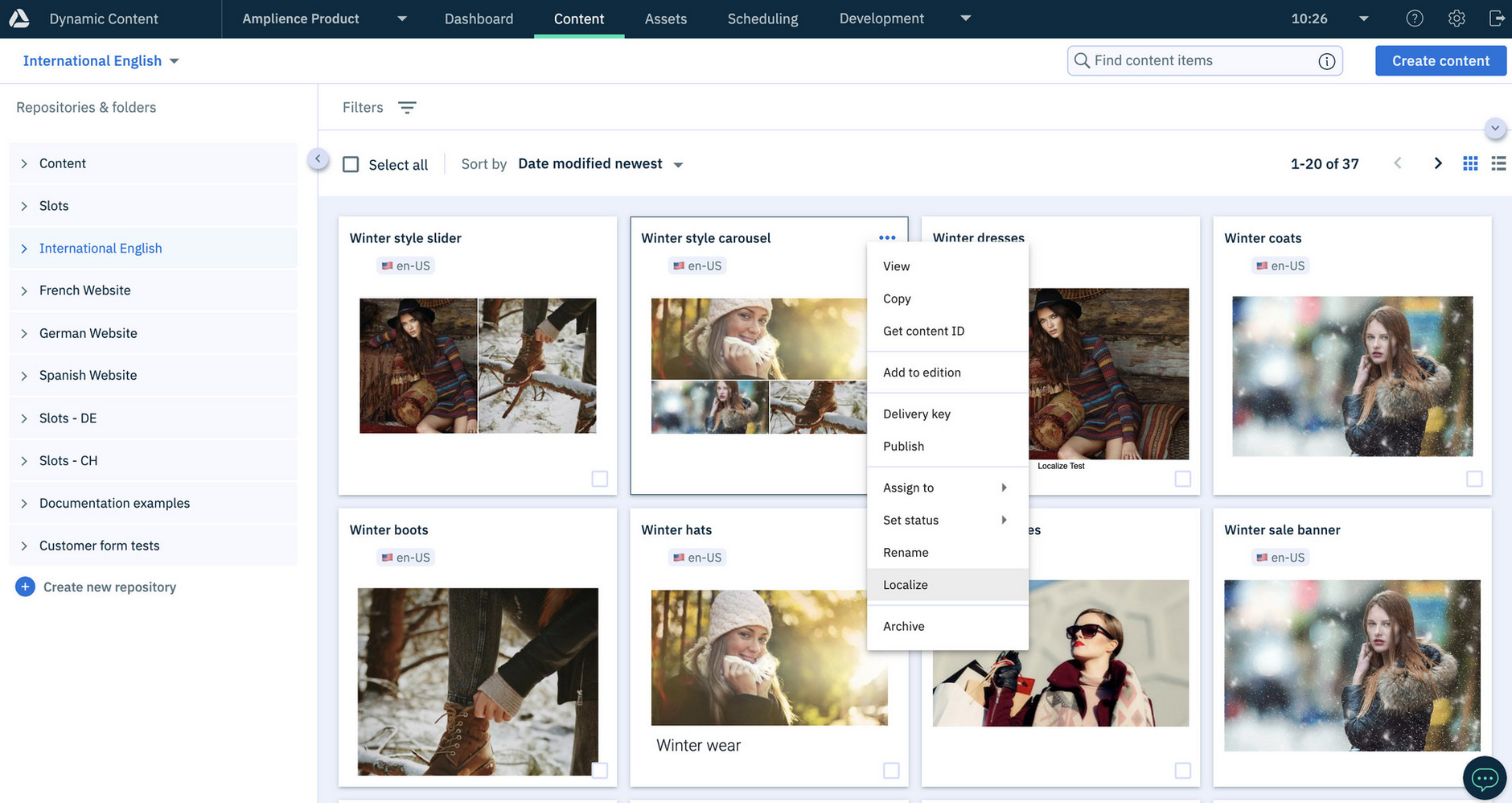Open the Winter coats thumbnail

point(1352,377)
